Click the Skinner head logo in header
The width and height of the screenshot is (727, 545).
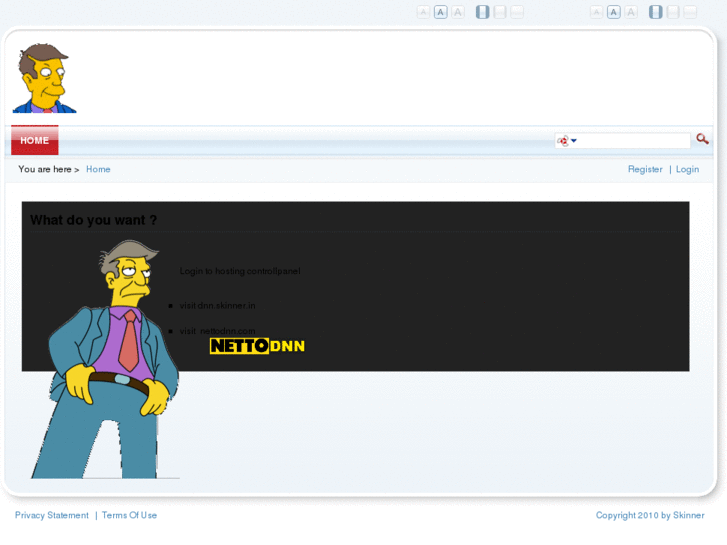[45, 78]
